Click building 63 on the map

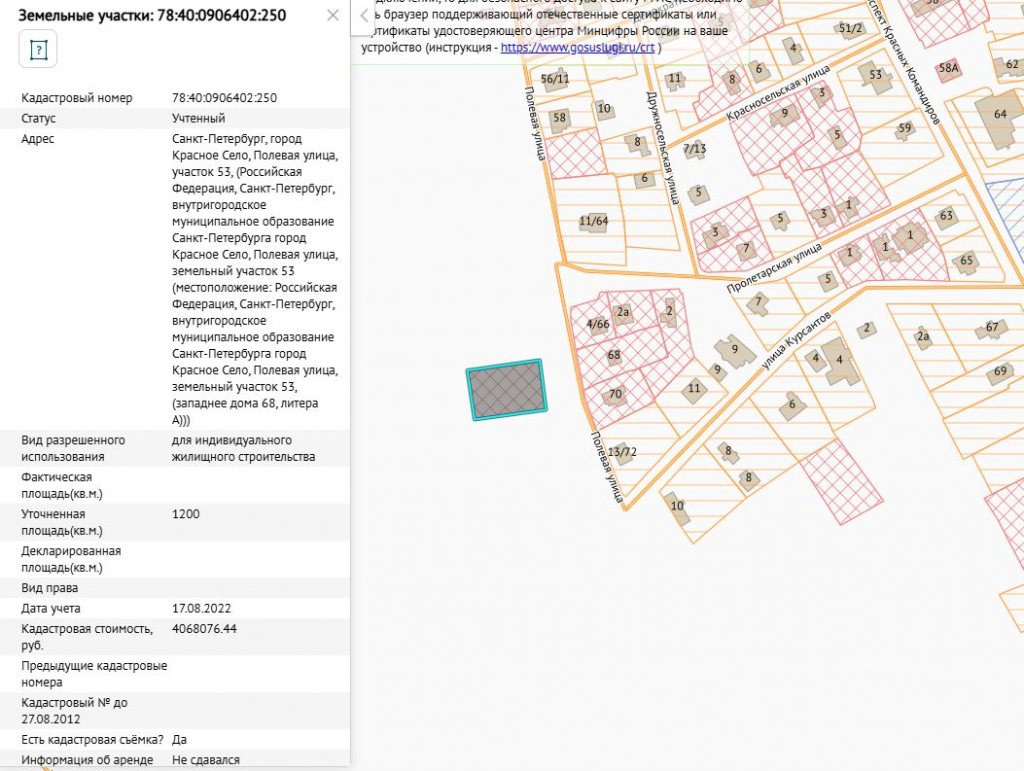(x=946, y=216)
